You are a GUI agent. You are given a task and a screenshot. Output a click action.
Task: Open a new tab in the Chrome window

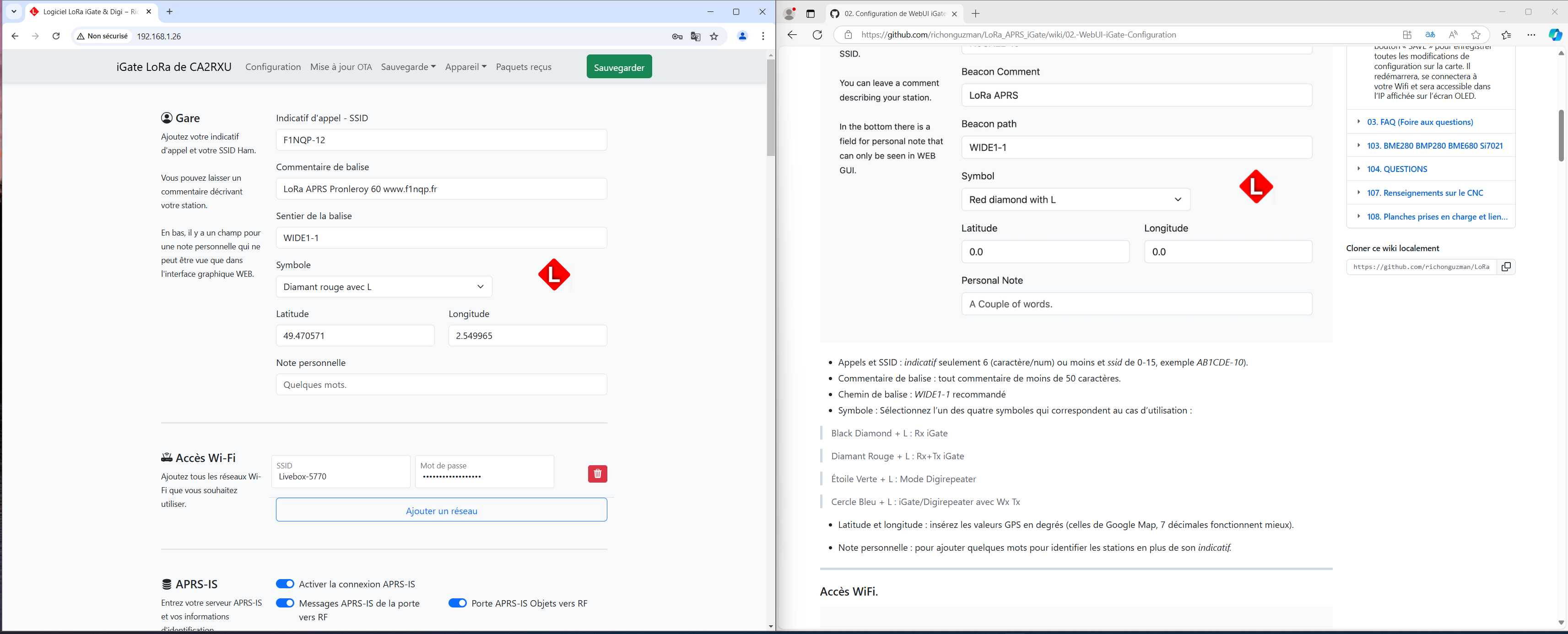170,11
